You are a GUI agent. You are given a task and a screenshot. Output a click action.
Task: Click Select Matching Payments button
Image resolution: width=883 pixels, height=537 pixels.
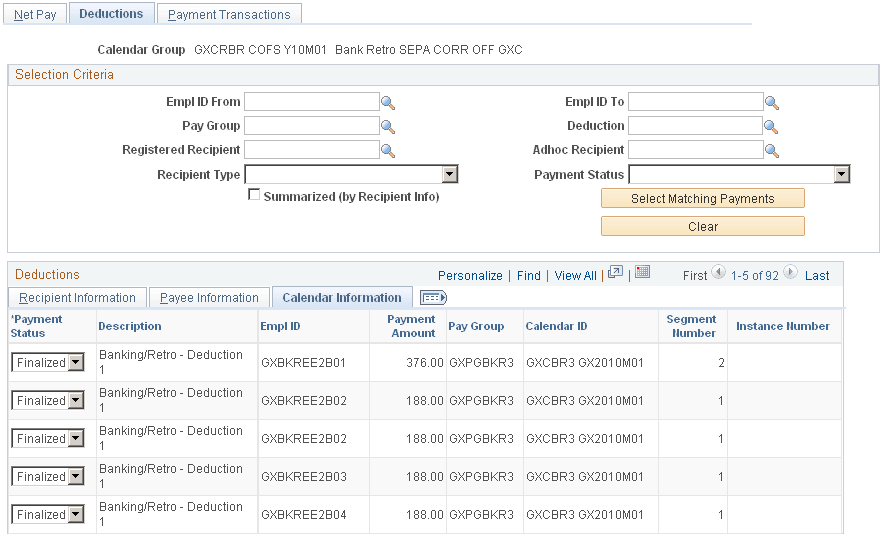pos(702,199)
